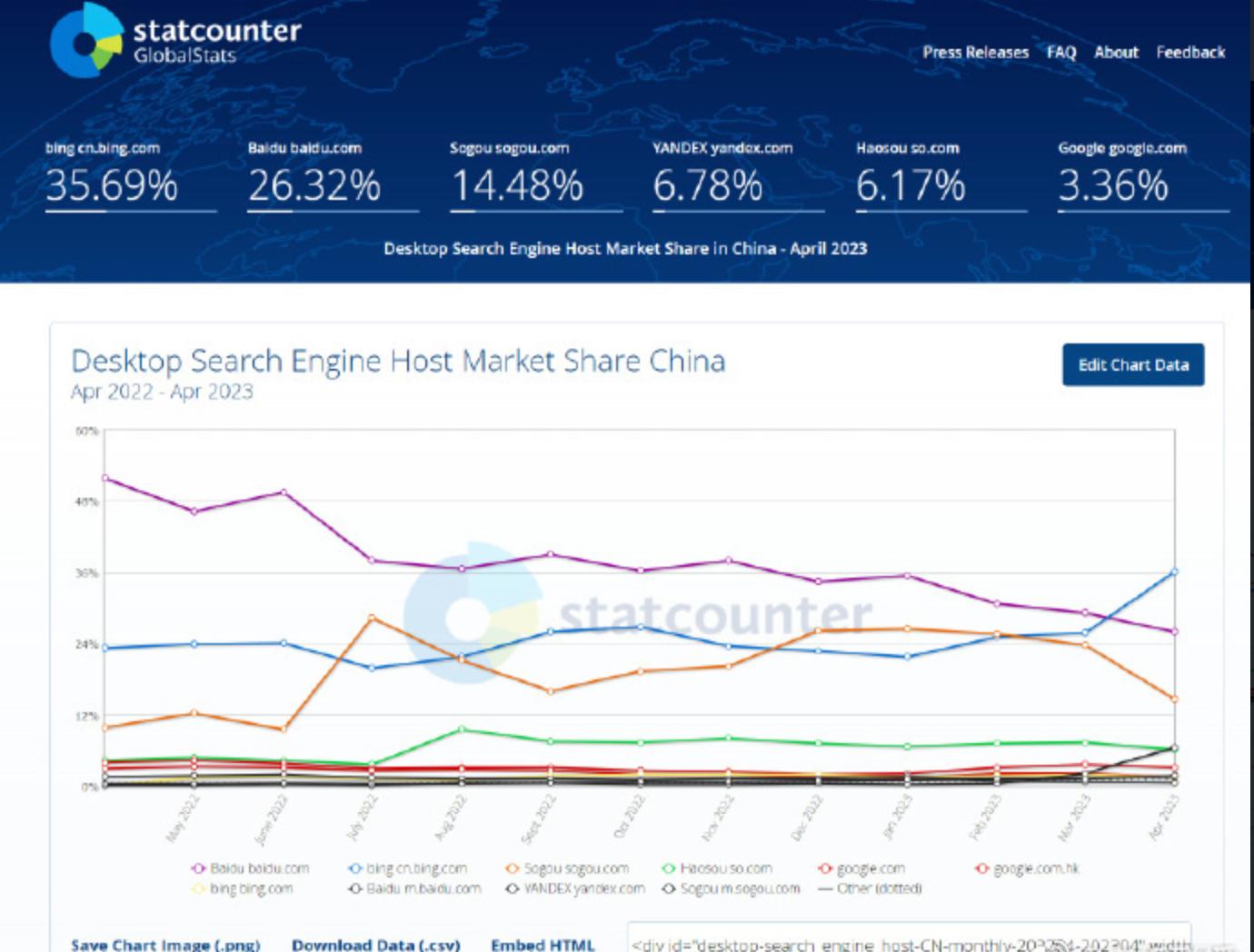Click the 'Jan 2023' x-axis label
The image size is (1254, 952).
tap(897, 816)
